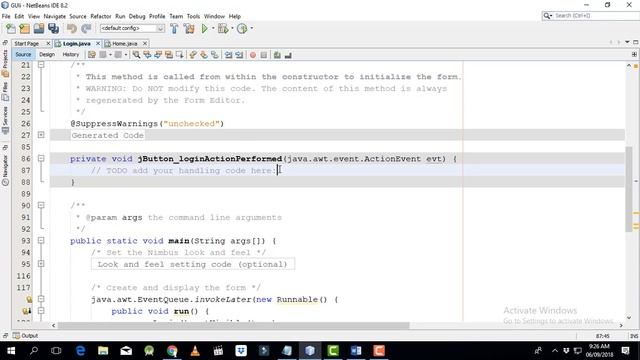Go to Next Bookmark icon
Image resolution: width=640 pixels, height=360 pixels.
pyautogui.click(x=204, y=55)
